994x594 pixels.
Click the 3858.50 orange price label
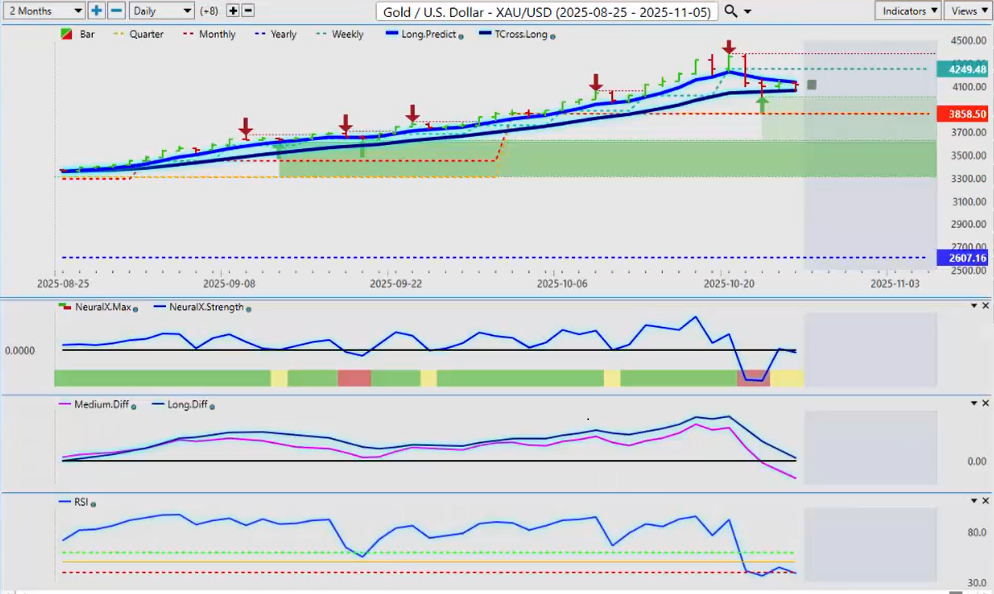[962, 114]
